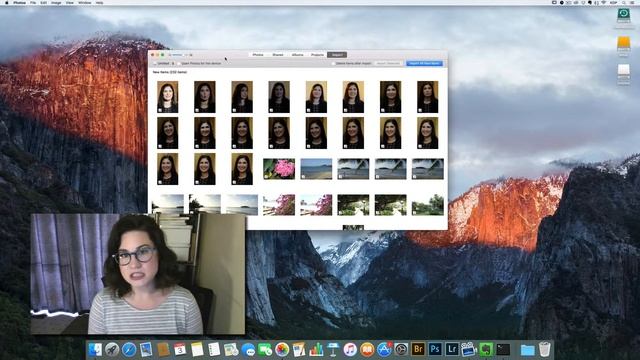Open the Trash in the dock
Viewport: 640px width, 360px height.
coord(545,350)
